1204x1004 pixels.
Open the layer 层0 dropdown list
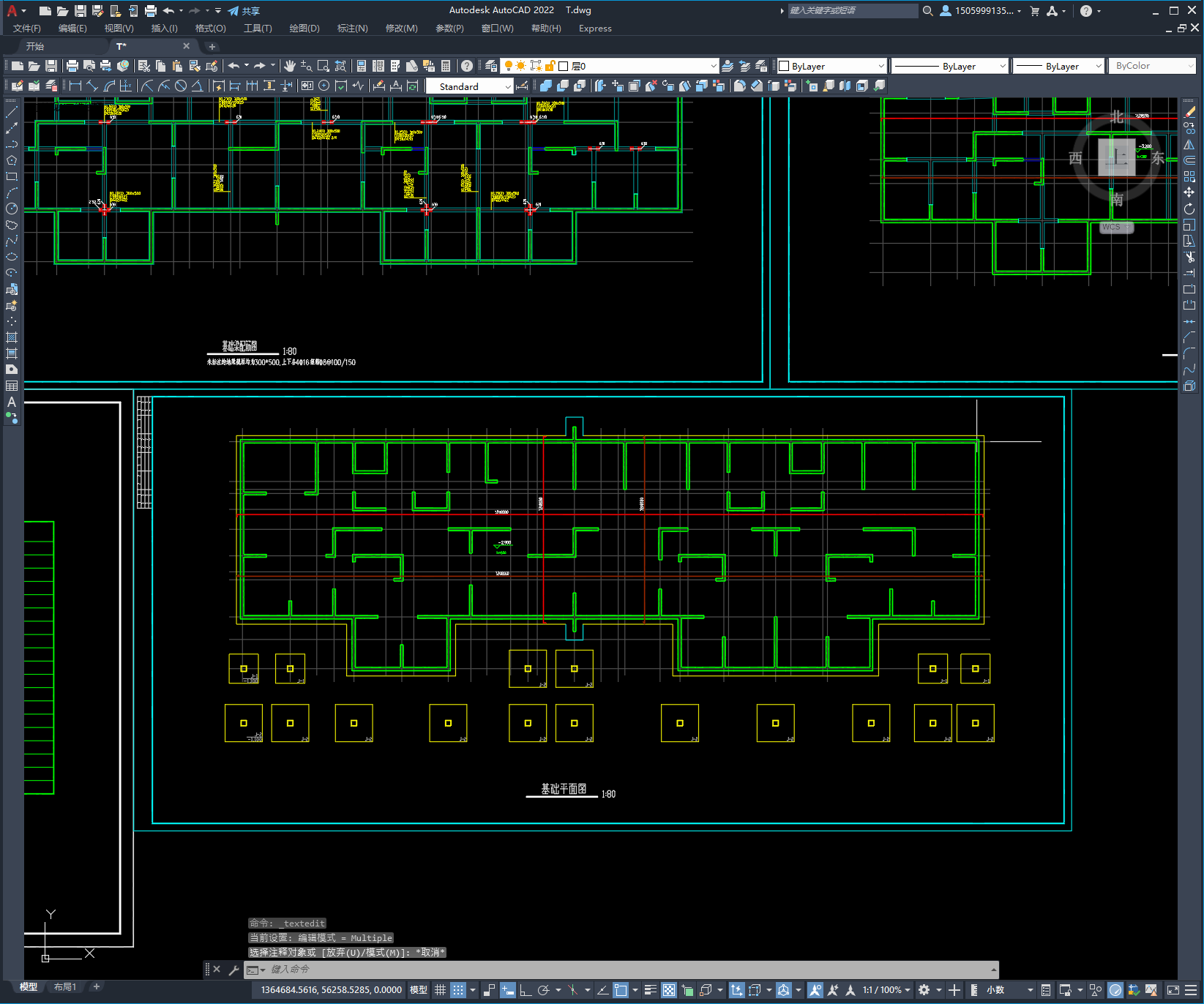(x=713, y=66)
